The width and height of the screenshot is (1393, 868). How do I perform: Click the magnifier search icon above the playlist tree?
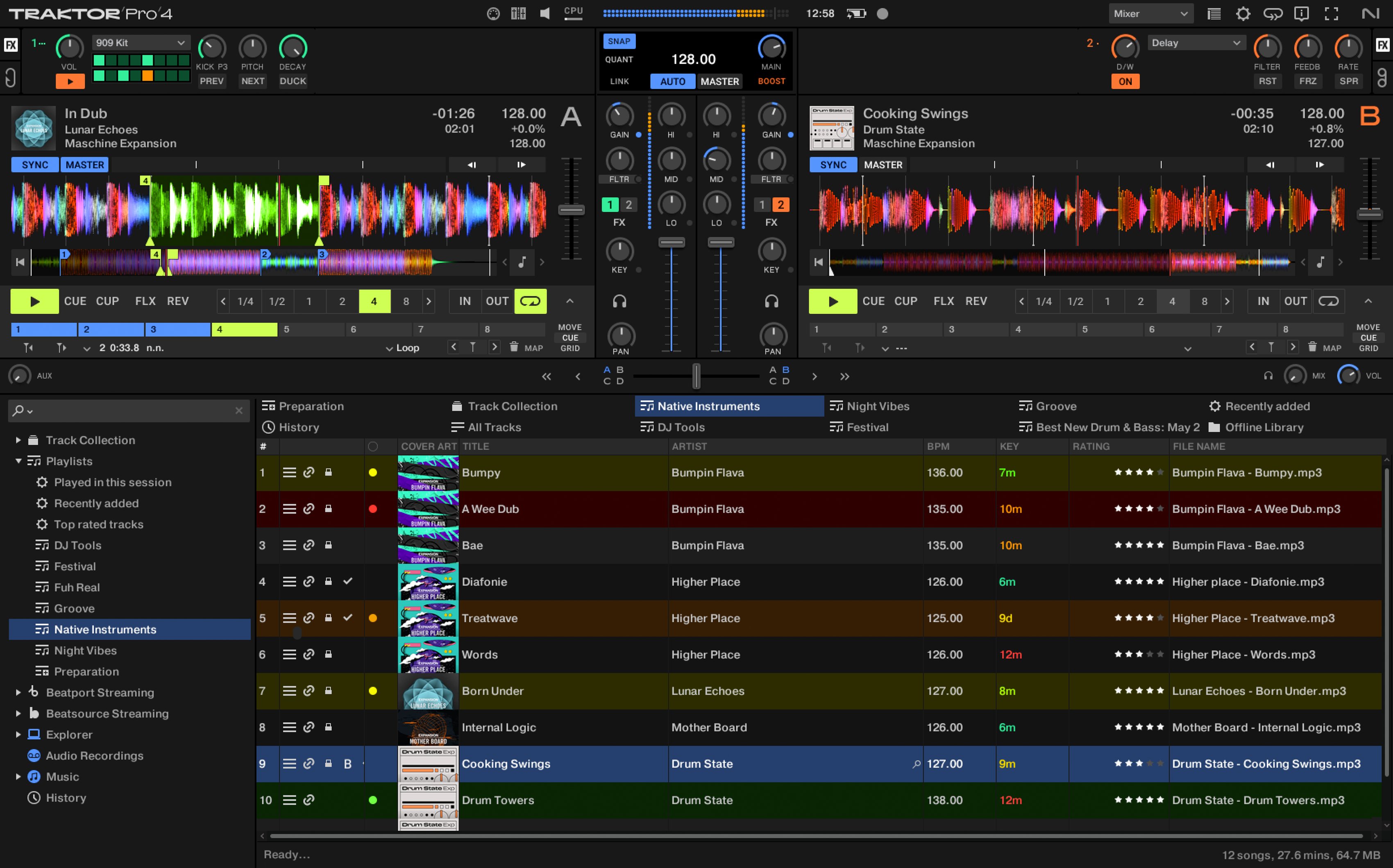pyautogui.click(x=19, y=410)
